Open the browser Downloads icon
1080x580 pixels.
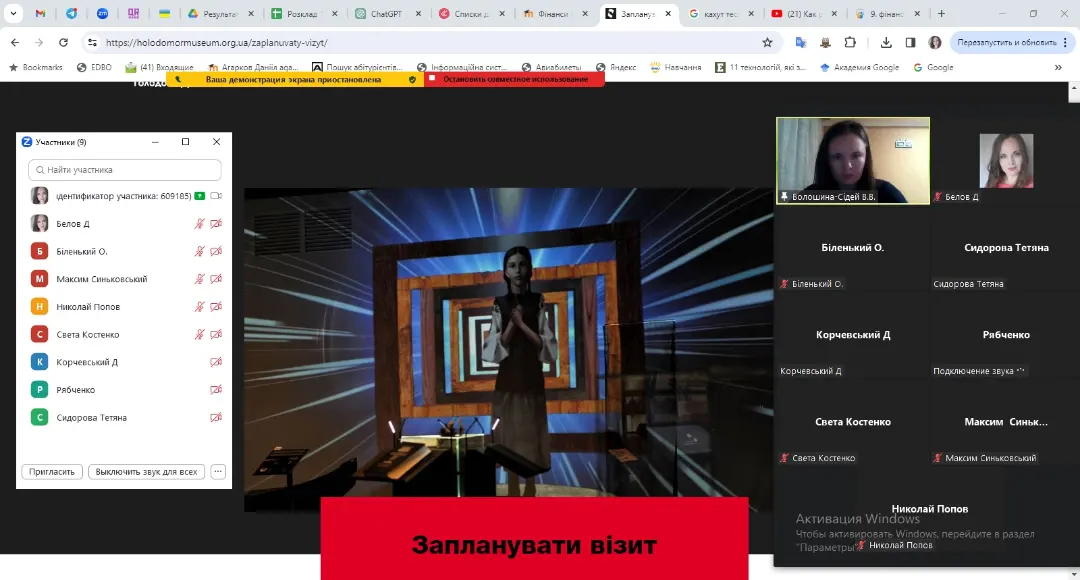886,43
